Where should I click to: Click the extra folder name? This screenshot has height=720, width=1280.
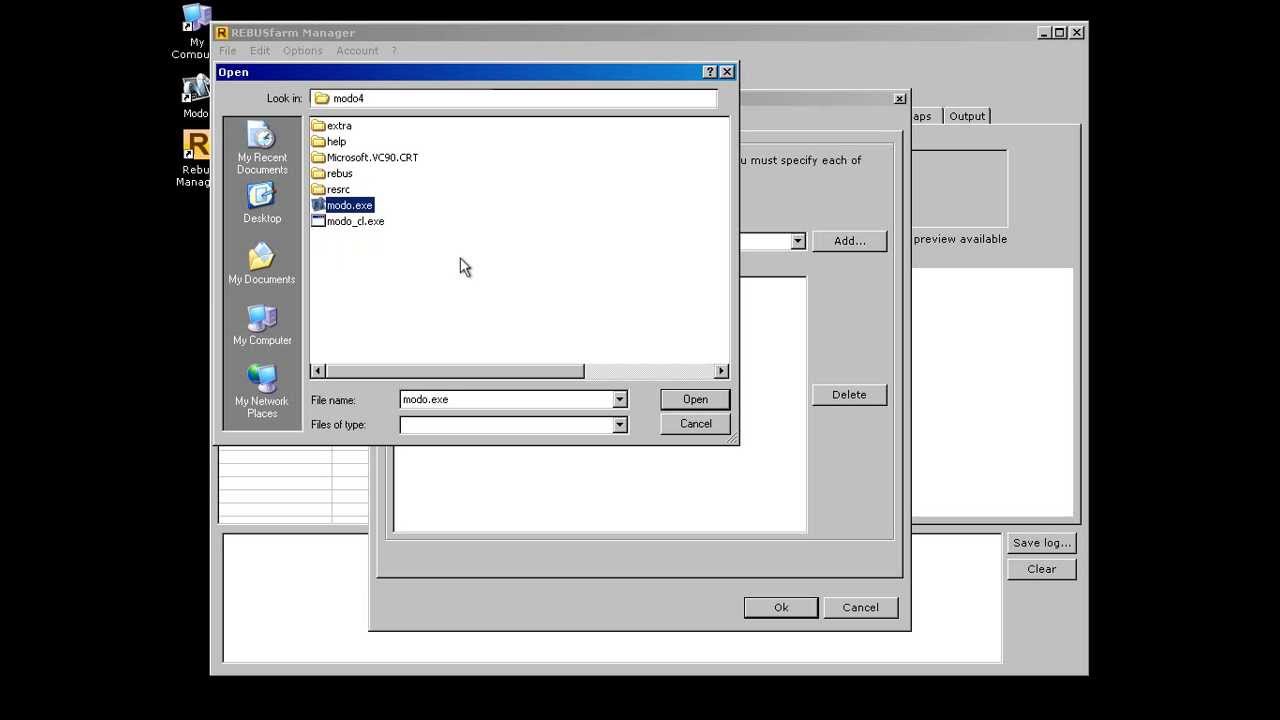click(339, 126)
